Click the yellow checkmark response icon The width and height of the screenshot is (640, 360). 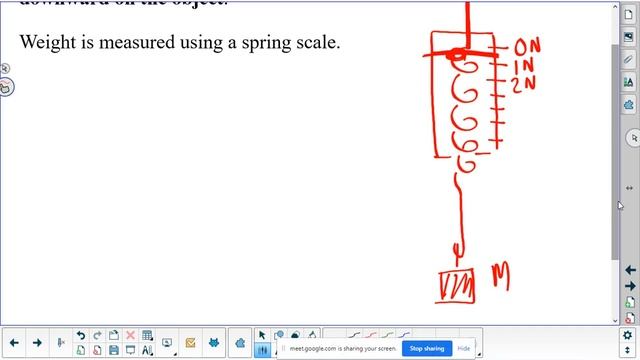point(190,343)
